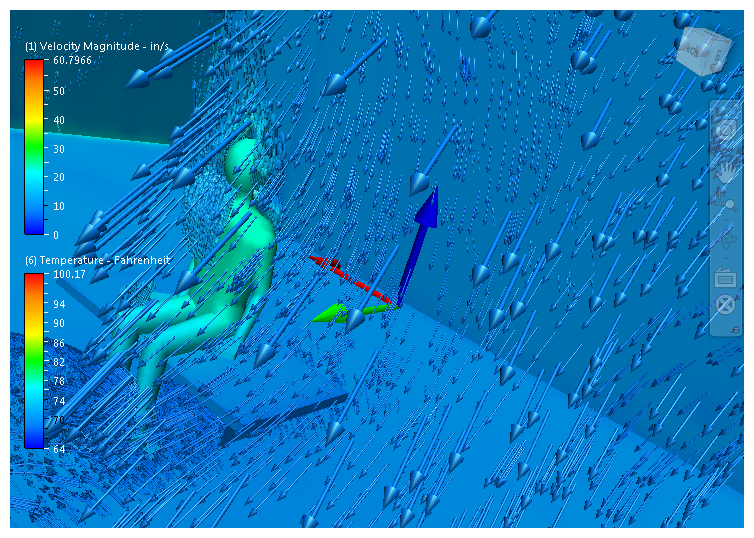Screen dimensions: 754x538
Task: Click the red X-axis triad arrow
Action: coord(351,280)
